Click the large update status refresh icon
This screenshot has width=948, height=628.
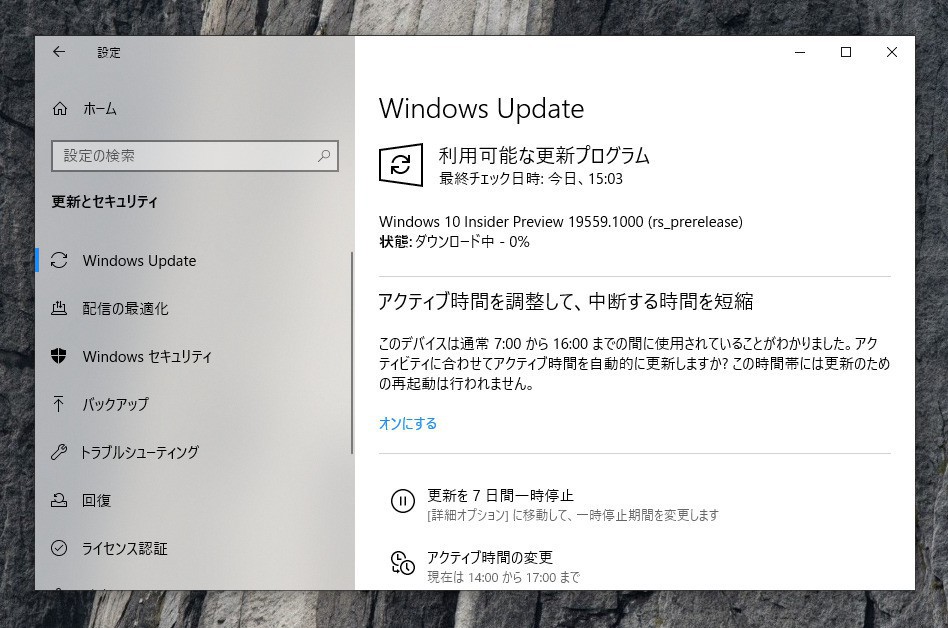click(401, 164)
